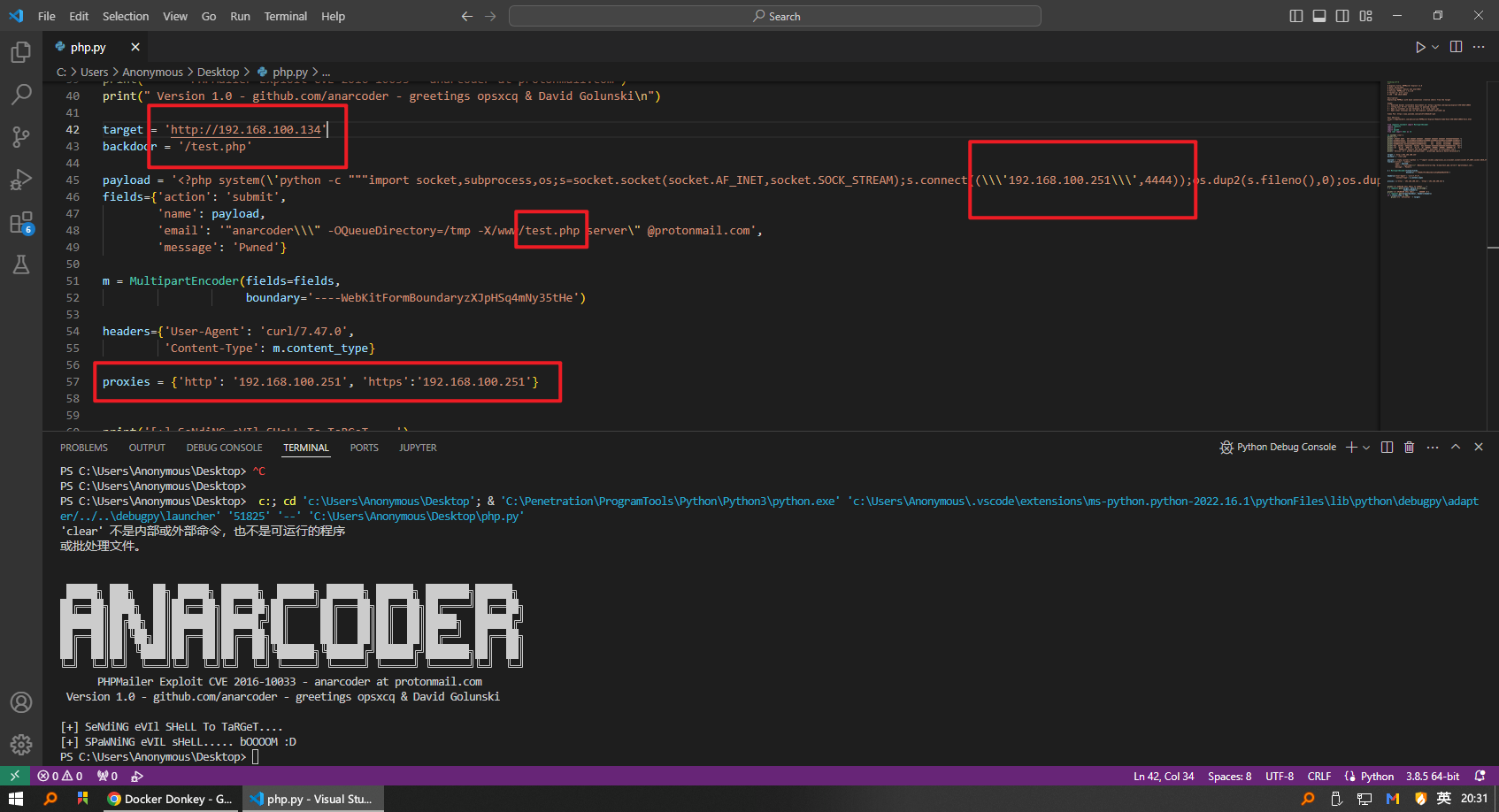The width and height of the screenshot is (1499, 812).
Task: Change line ending via CRLF
Action: point(1319,776)
